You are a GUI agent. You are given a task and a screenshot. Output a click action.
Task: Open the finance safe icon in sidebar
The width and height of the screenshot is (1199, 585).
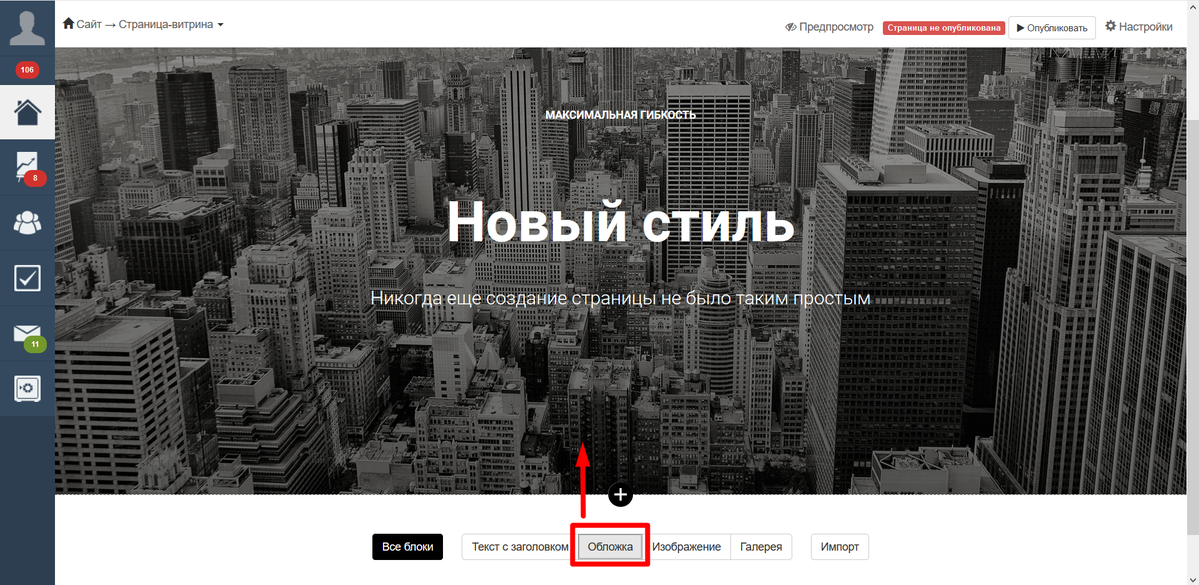coord(28,388)
